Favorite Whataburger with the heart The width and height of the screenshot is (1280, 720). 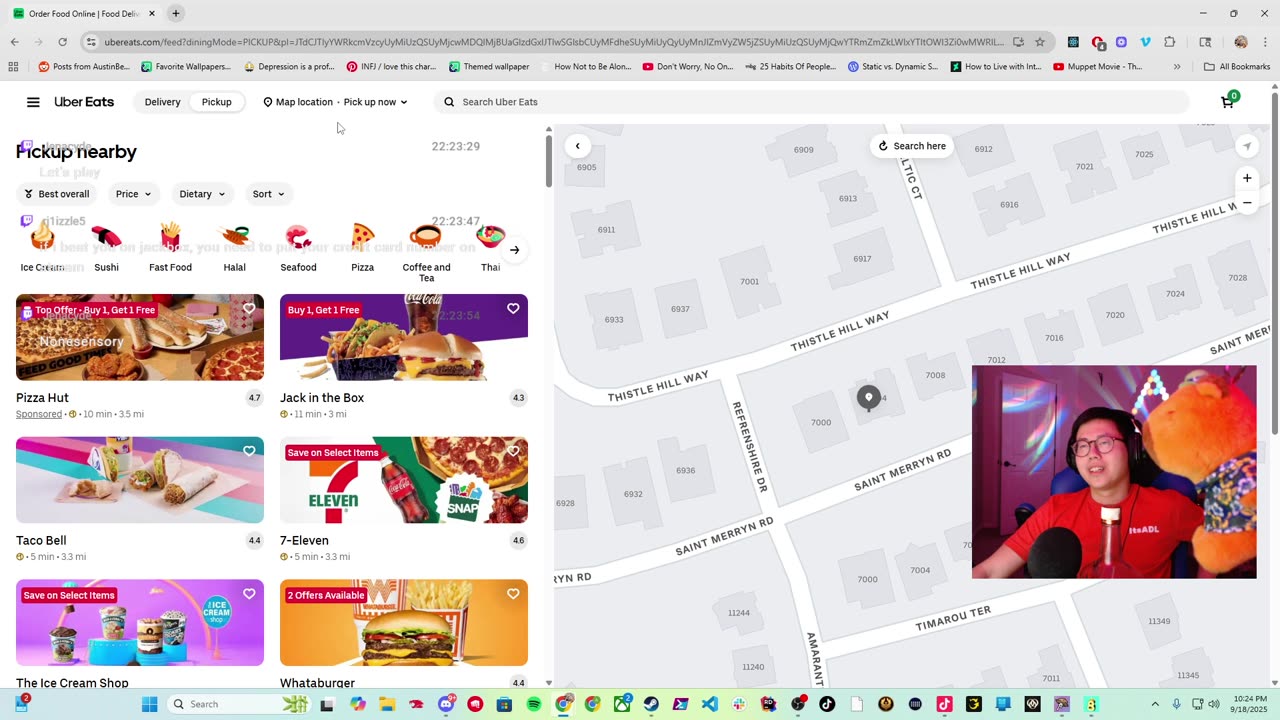[513, 594]
